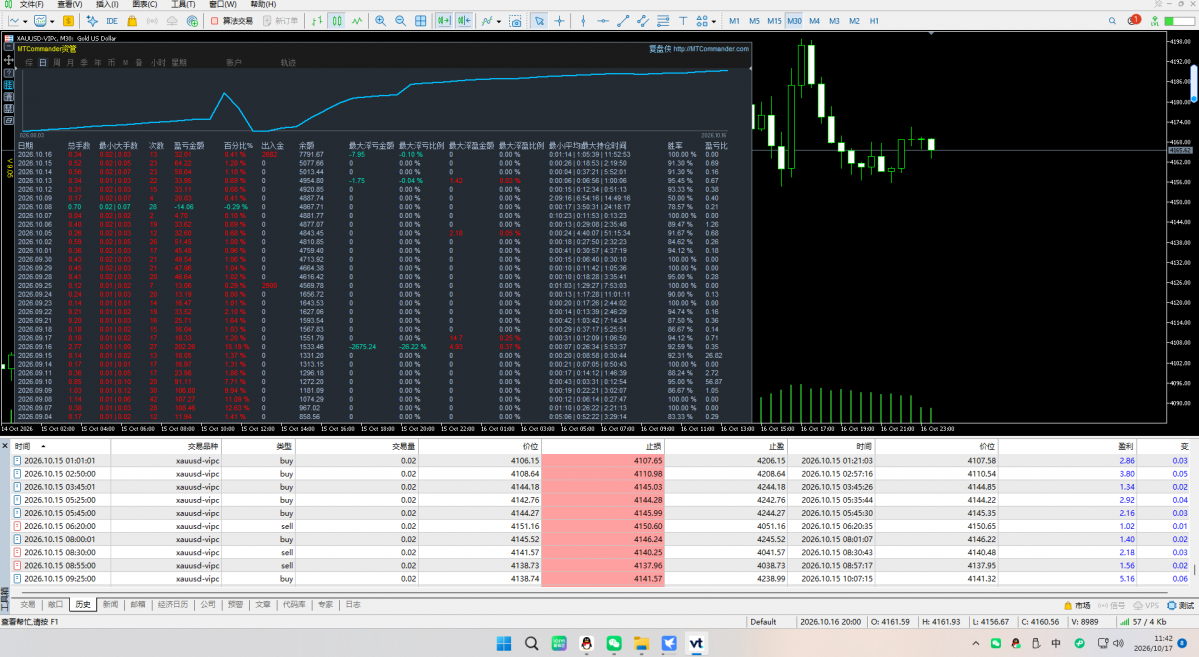Open WeChat from the taskbar
The width and height of the screenshot is (1199, 657).
[614, 643]
